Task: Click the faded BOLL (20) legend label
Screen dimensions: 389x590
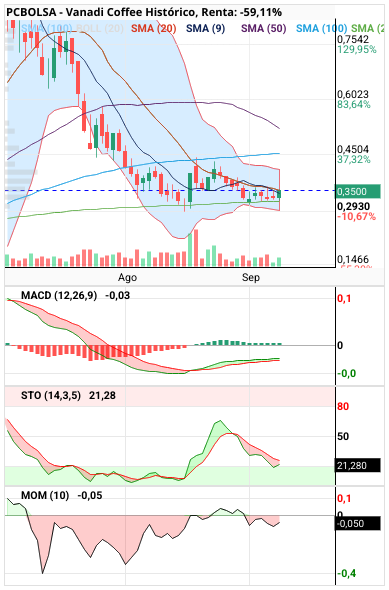Action: coord(100,29)
